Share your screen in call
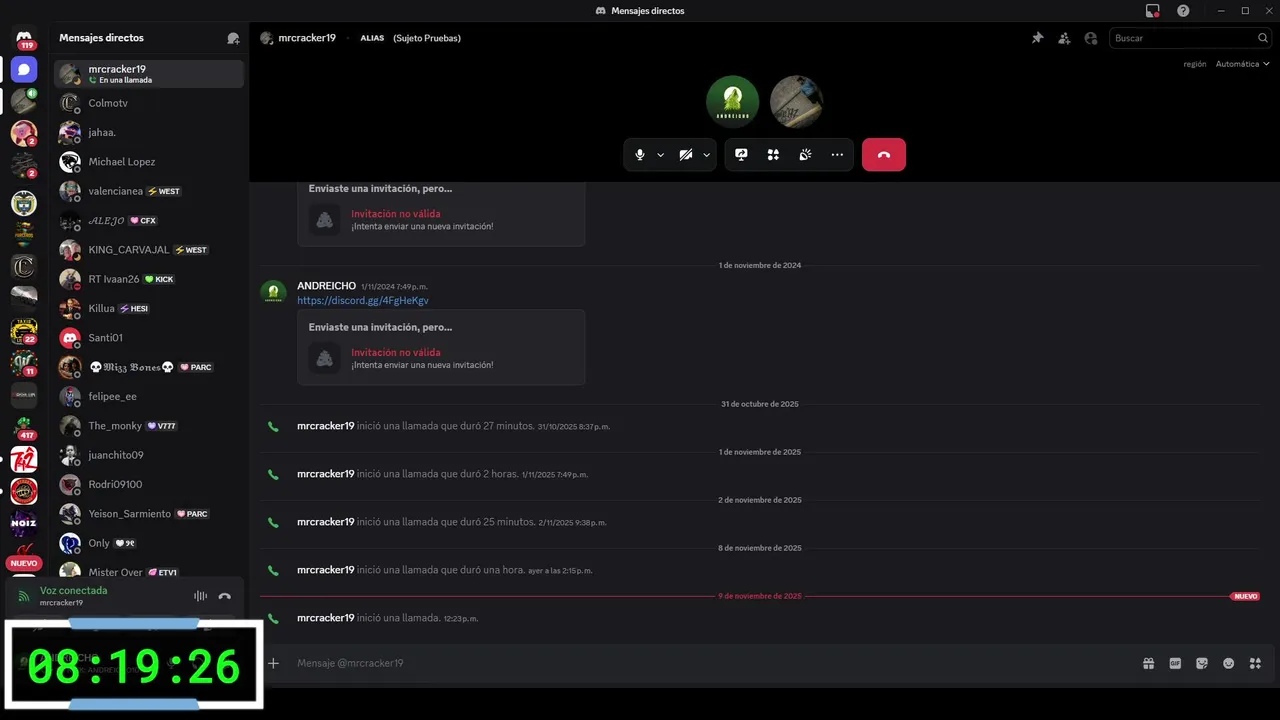 coord(741,155)
